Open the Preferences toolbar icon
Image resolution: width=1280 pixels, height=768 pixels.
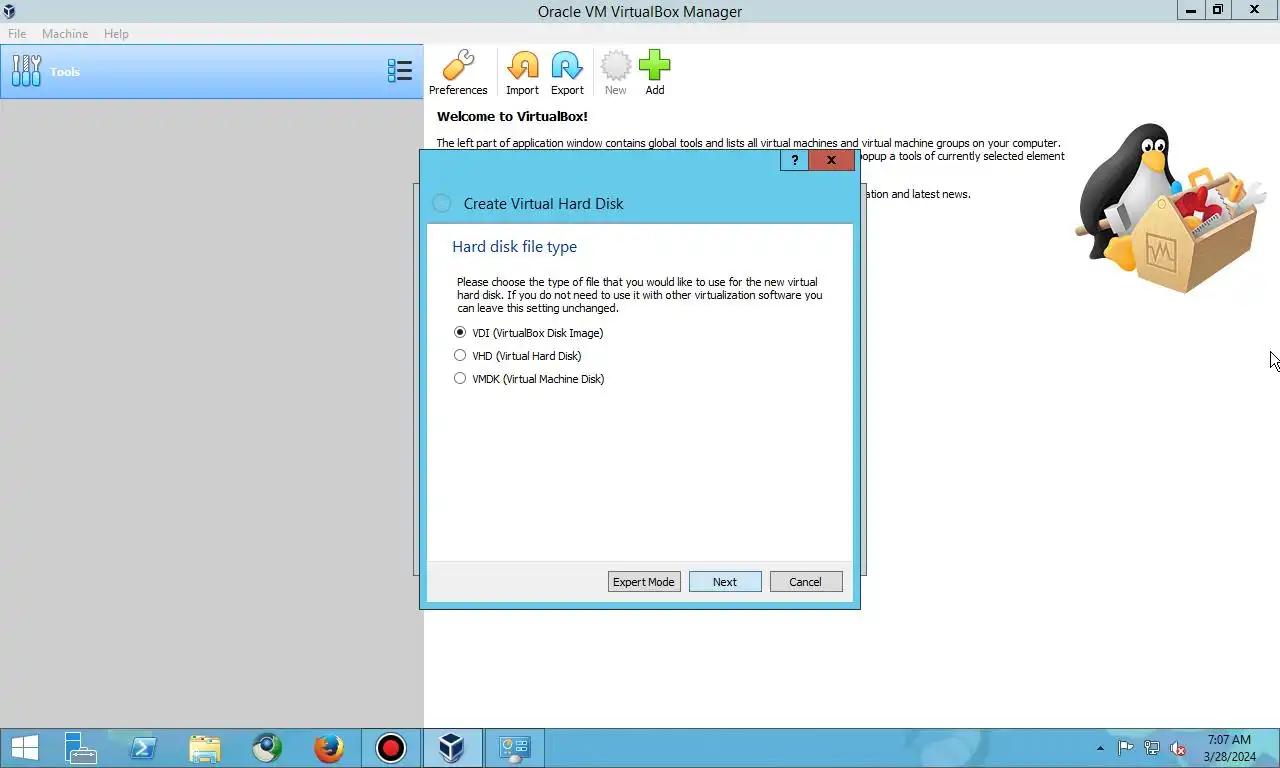coord(458,73)
